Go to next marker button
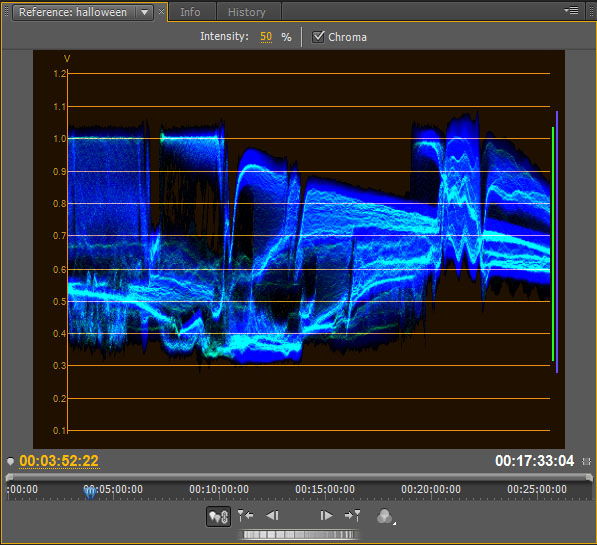This screenshot has width=597, height=545. [x=352, y=516]
